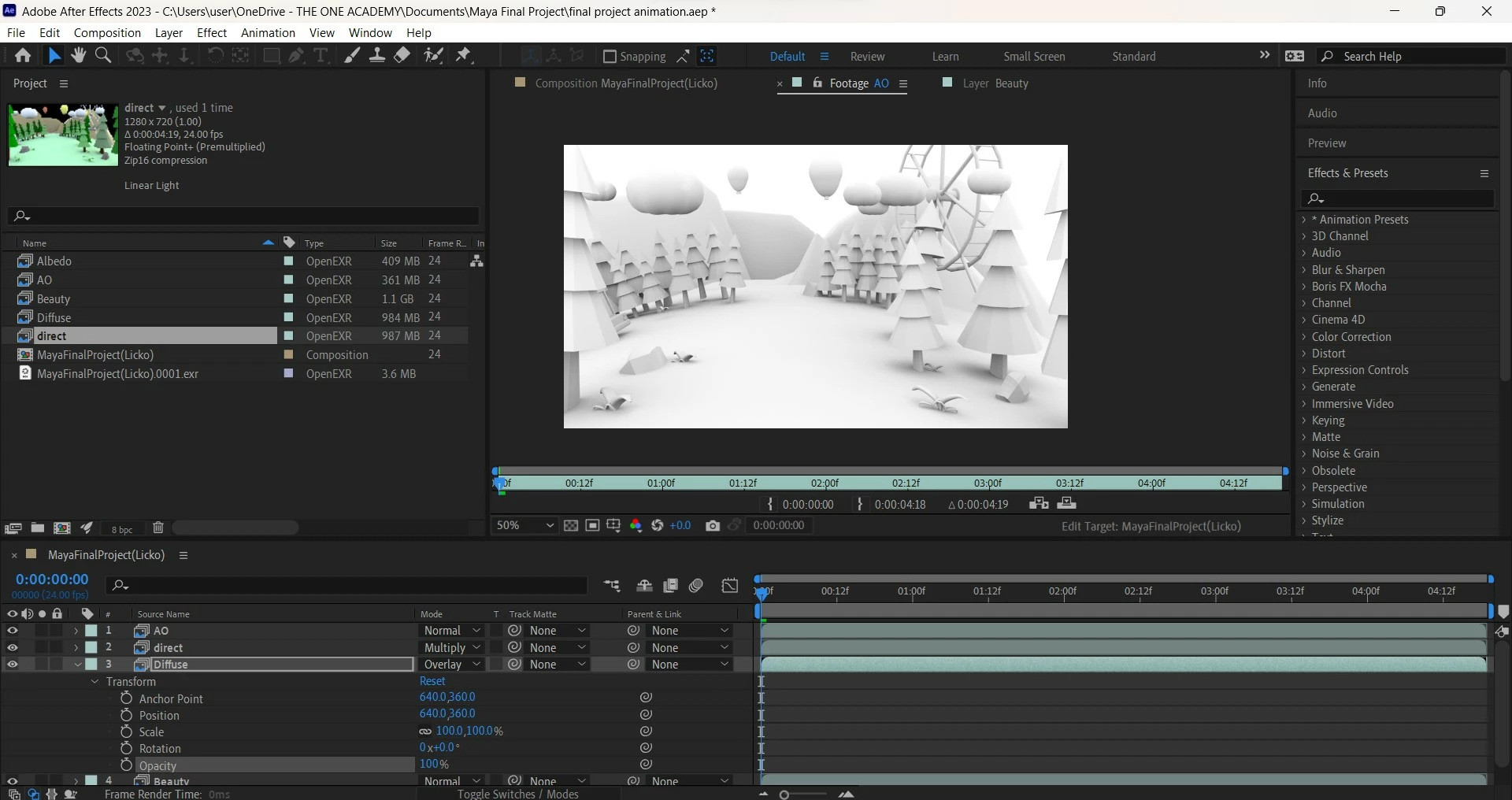Expand the Blur & Sharpen effects category

click(x=1304, y=270)
